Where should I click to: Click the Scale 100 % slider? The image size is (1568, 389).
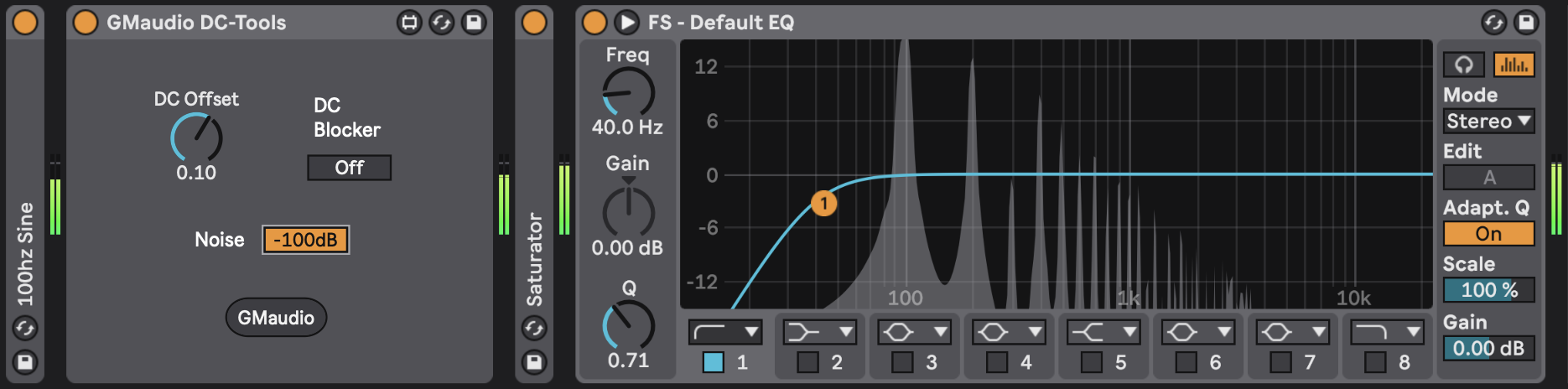tap(1488, 290)
